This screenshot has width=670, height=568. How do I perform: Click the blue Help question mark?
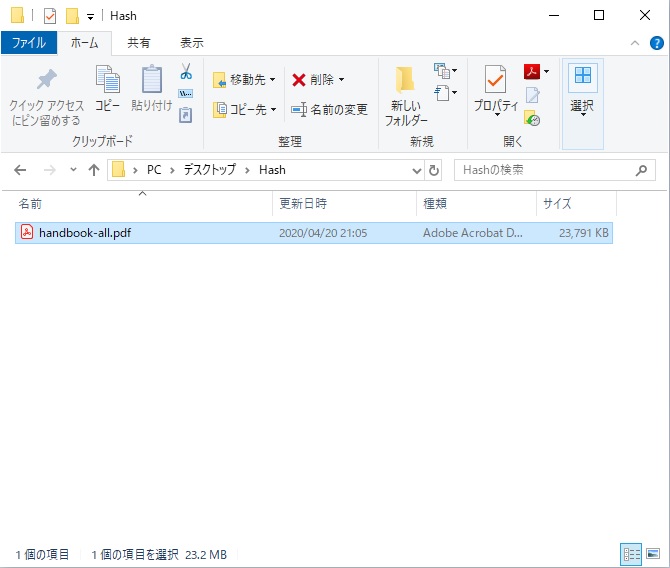(657, 43)
